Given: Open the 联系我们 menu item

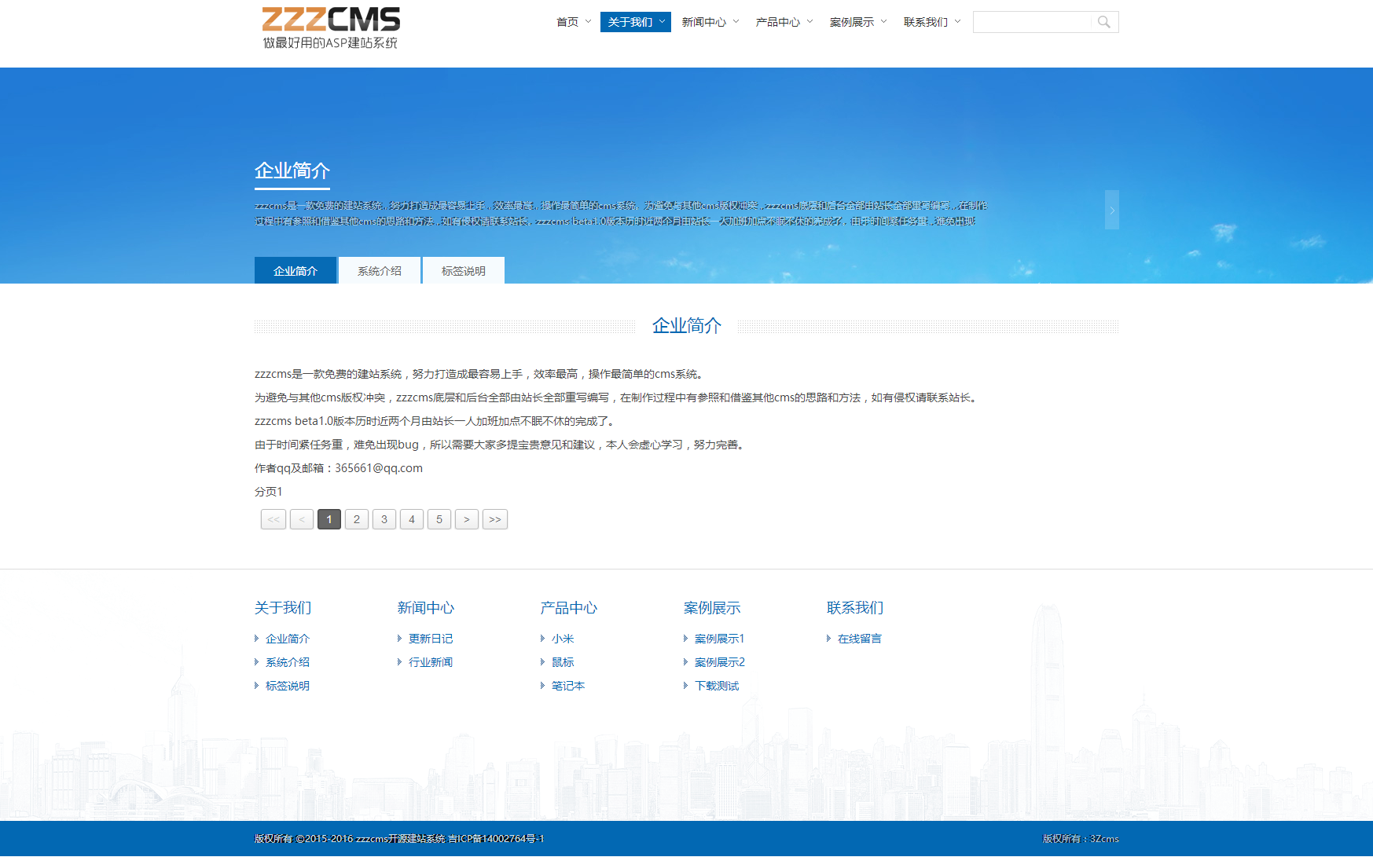Looking at the screenshot, I should (926, 22).
